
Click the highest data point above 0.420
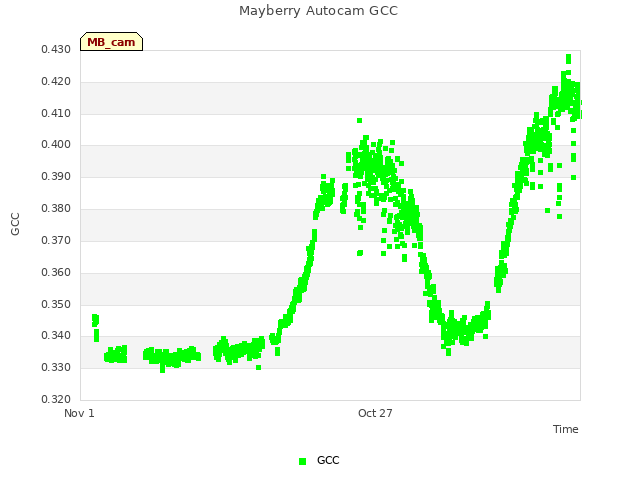pyautogui.click(x=569, y=59)
